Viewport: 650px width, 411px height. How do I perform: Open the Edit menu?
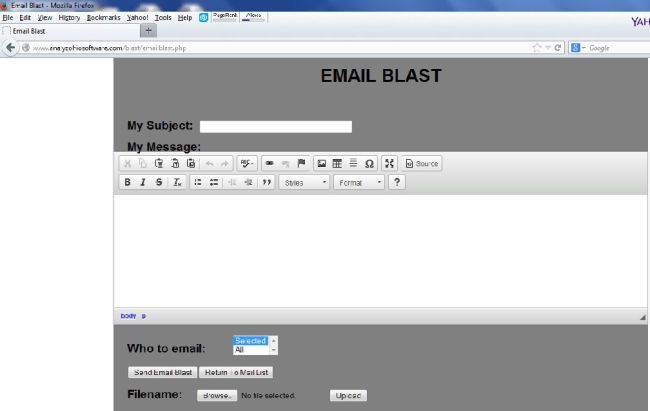25,17
